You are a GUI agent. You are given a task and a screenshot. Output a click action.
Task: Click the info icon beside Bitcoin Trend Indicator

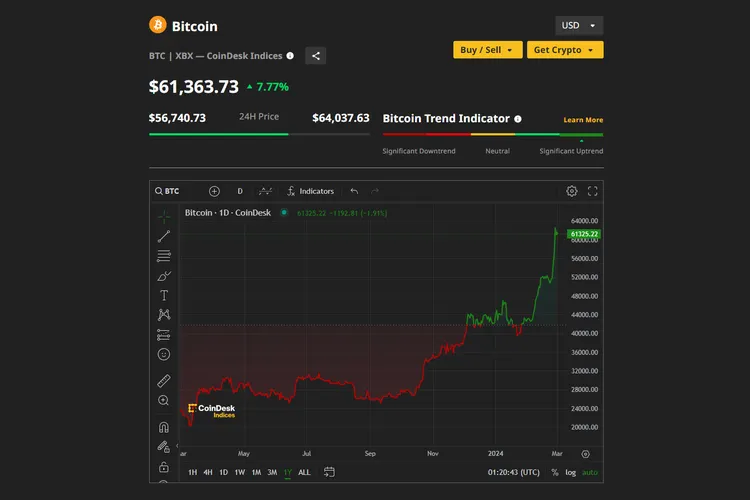point(518,119)
